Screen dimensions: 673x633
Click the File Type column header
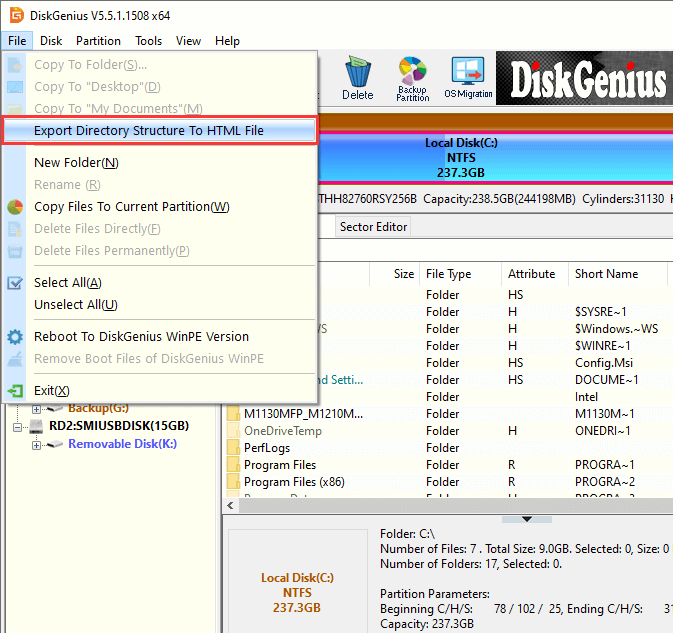448,274
